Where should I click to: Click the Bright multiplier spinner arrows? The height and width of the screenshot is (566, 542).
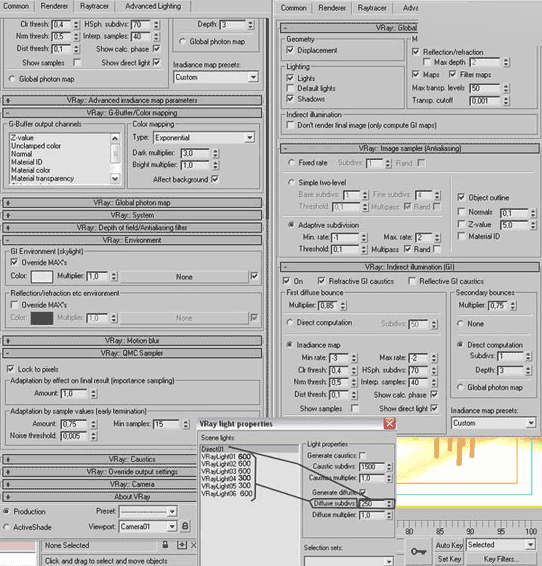[215, 165]
